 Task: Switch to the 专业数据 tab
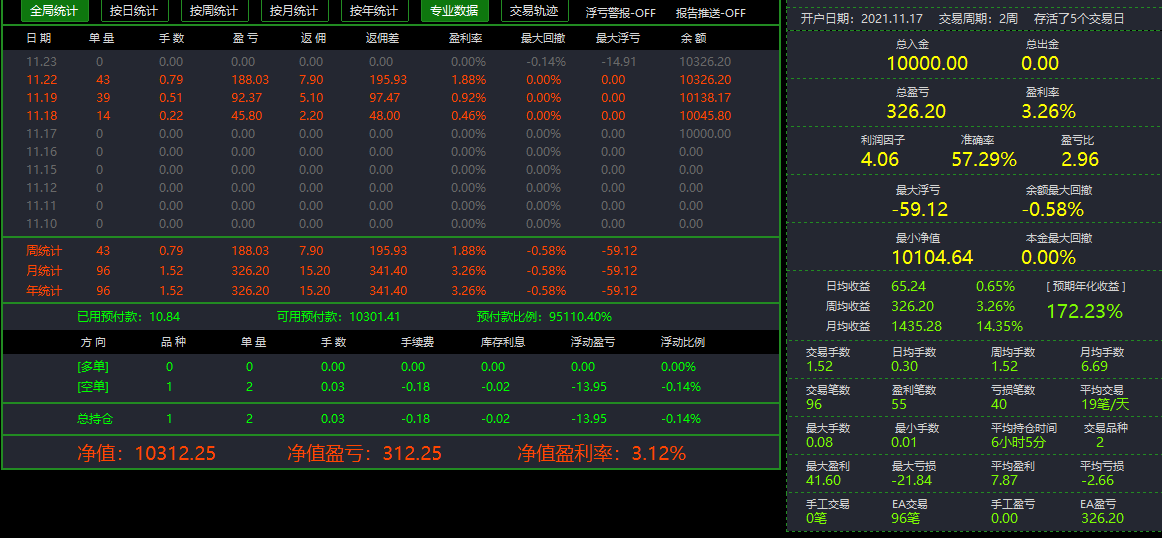point(455,11)
